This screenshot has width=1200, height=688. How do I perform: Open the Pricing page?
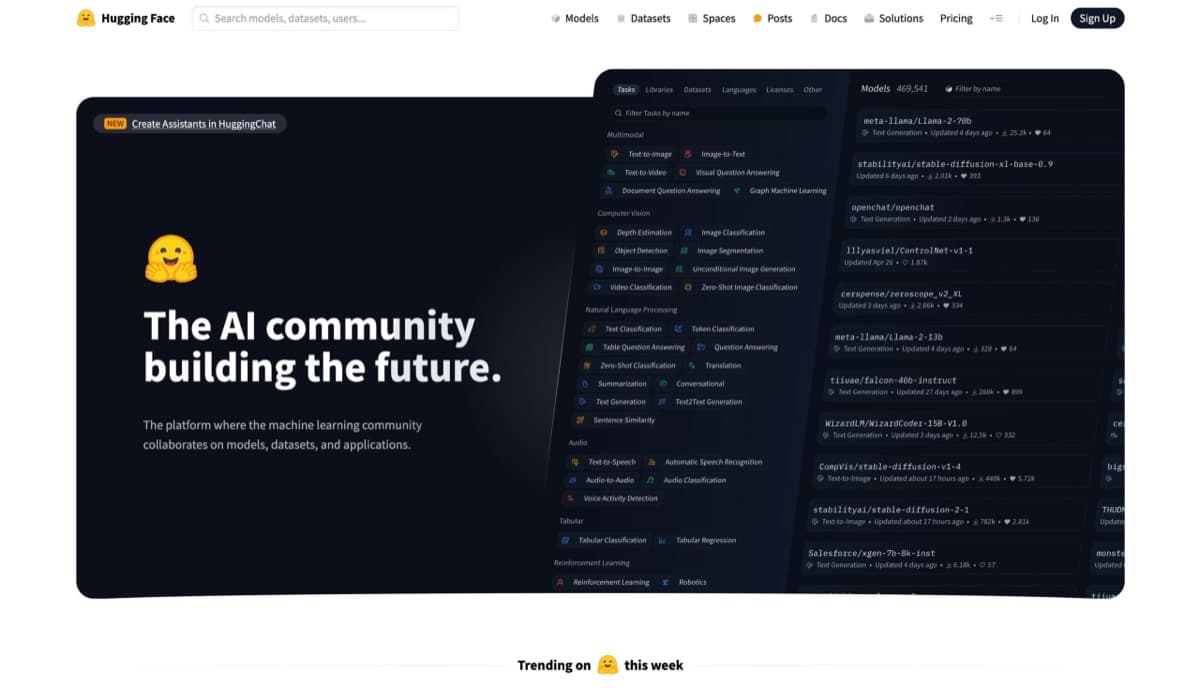click(956, 18)
